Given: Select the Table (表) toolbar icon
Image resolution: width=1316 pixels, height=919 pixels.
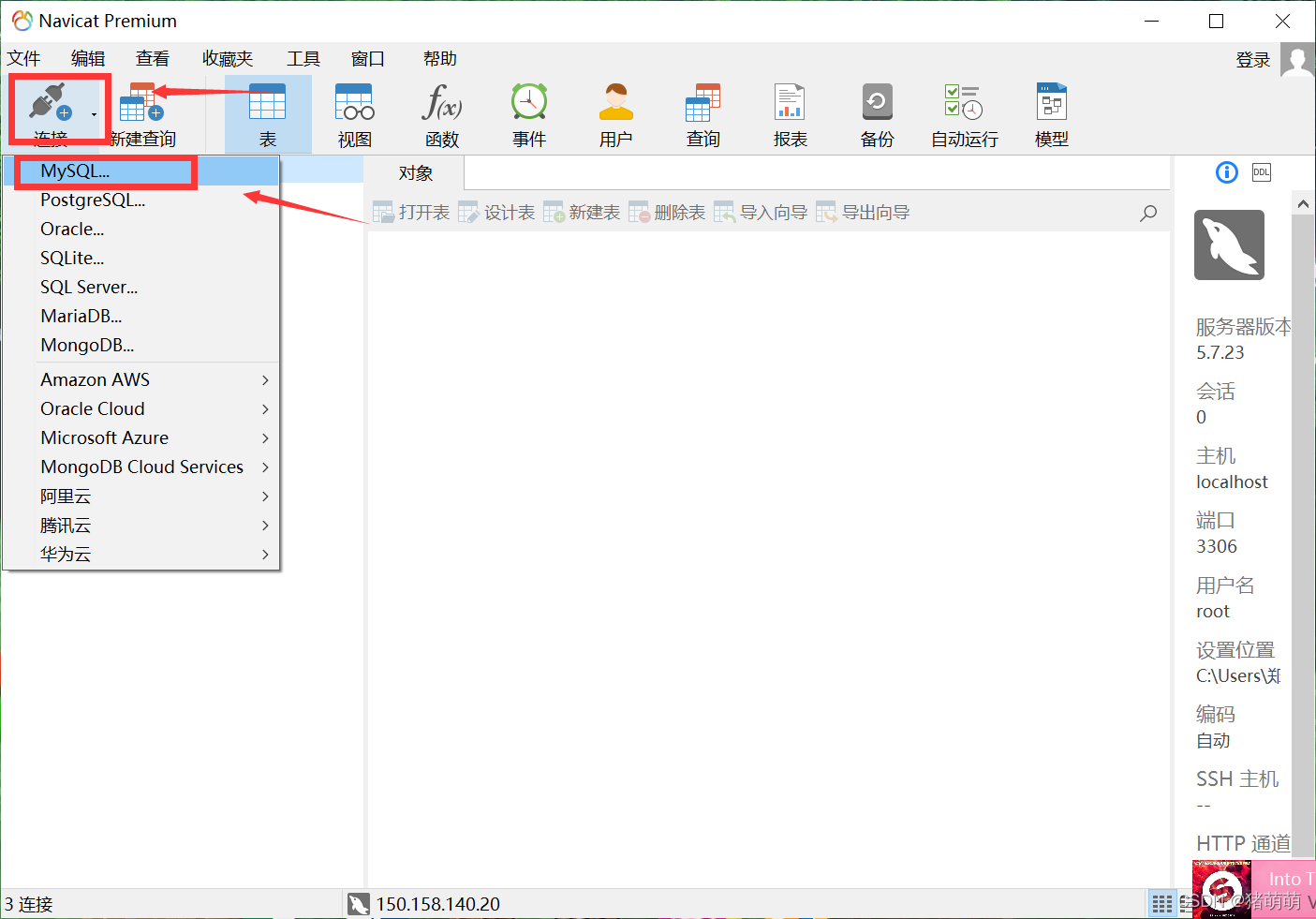Looking at the screenshot, I should (268, 102).
